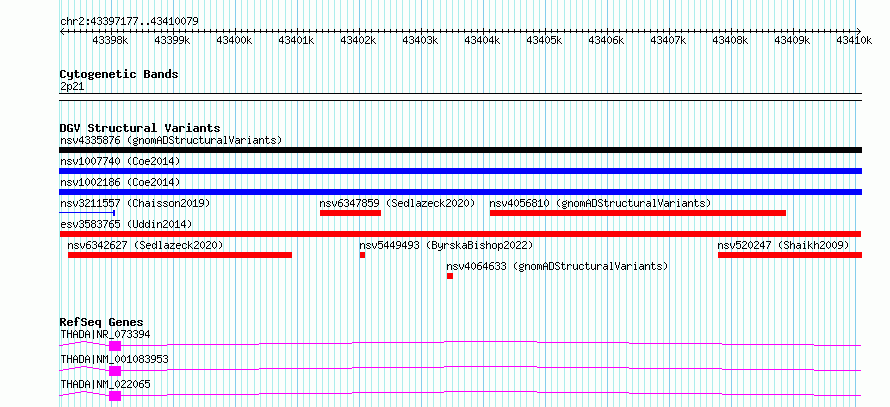890x407 pixels.
Task: Open the nsv1002186 (Coe2014) label
Action: coord(120,182)
